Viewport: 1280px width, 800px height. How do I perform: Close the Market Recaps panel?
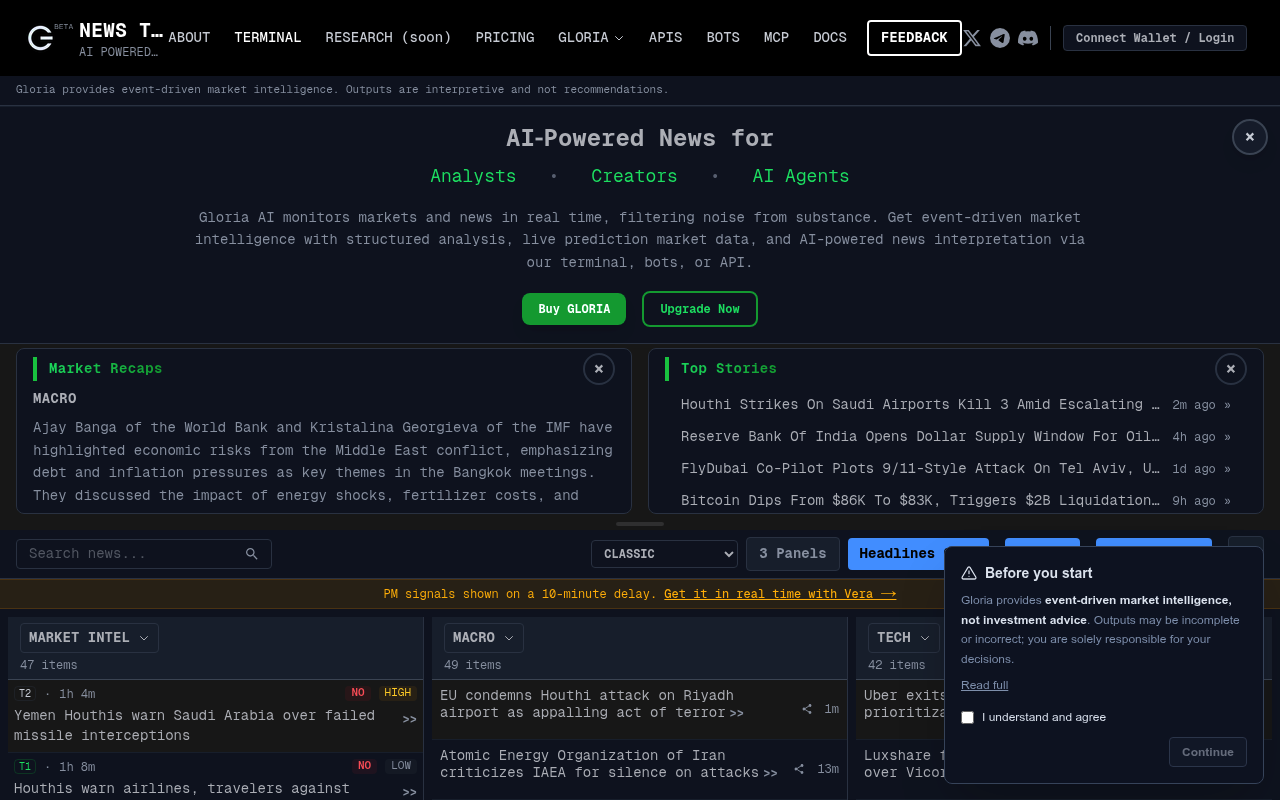click(x=599, y=369)
